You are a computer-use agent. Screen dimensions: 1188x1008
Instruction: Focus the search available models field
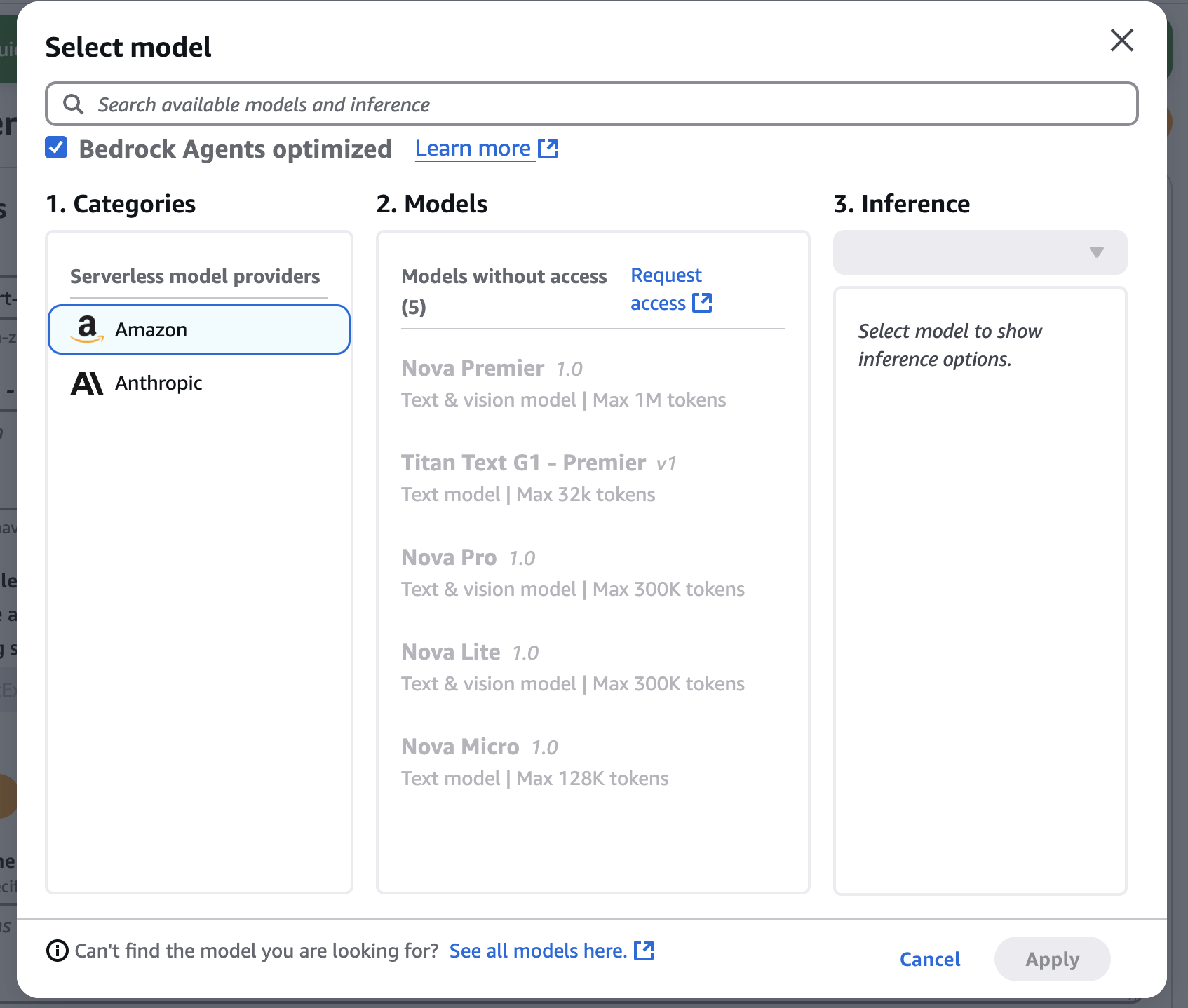[591, 104]
